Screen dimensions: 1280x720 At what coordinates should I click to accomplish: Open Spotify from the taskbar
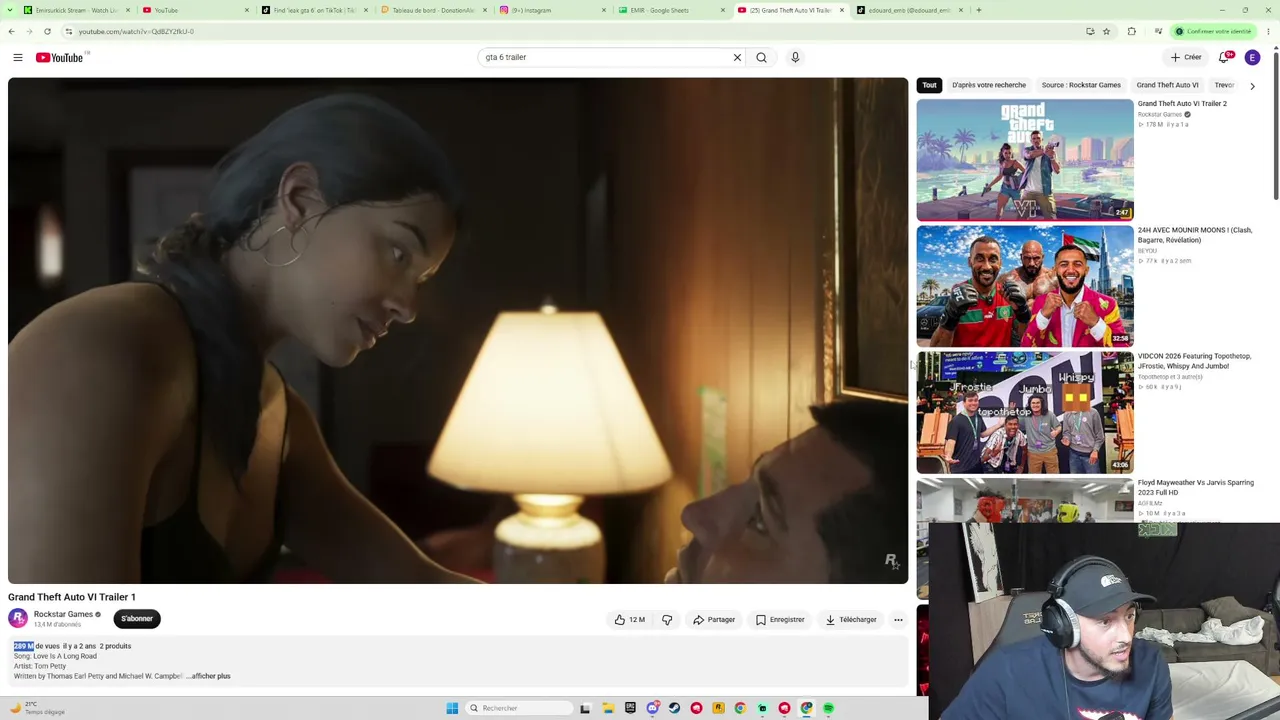click(x=828, y=708)
